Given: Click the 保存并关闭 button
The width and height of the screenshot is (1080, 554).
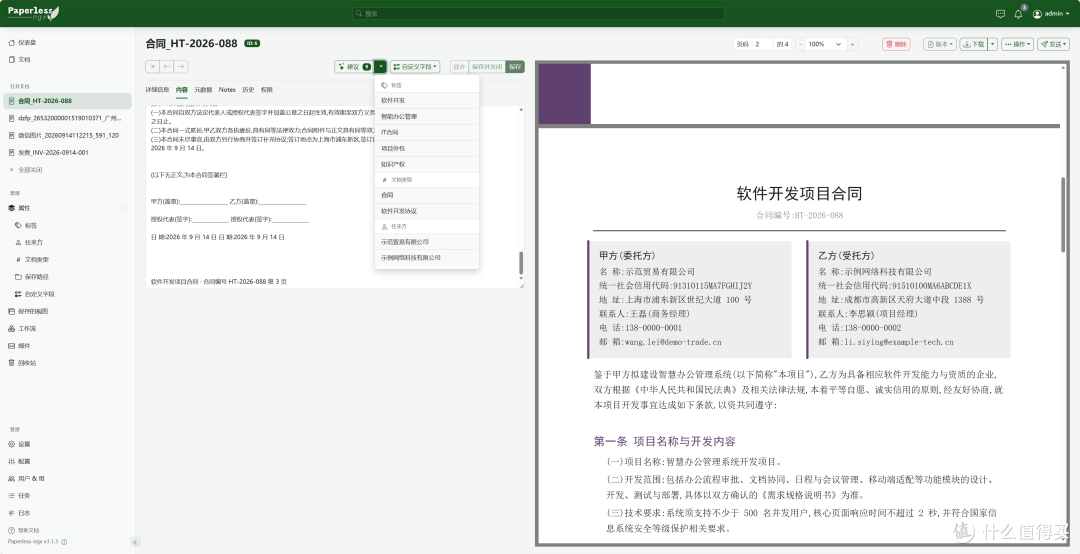Looking at the screenshot, I should tap(487, 67).
